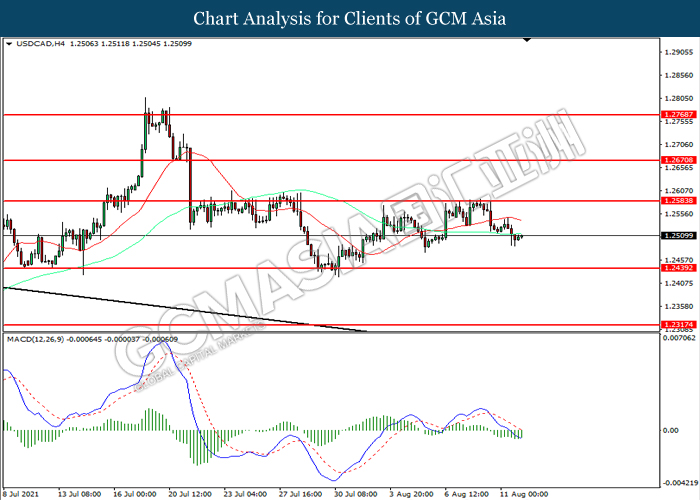700x500 pixels.
Task: Click the 0.00 MACD zero level label
Action: pyautogui.click(x=672, y=430)
